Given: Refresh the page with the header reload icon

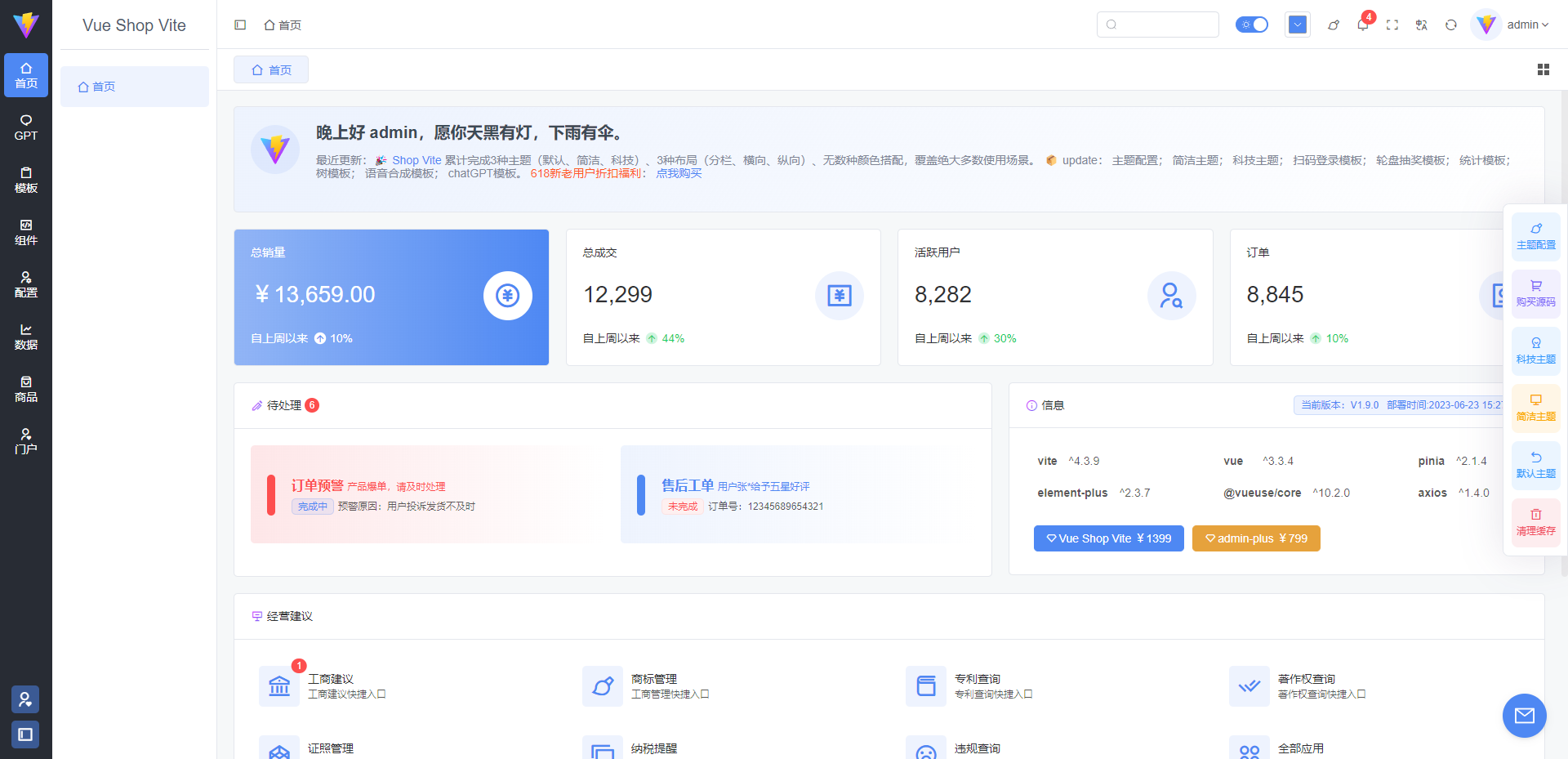Looking at the screenshot, I should click(1451, 25).
